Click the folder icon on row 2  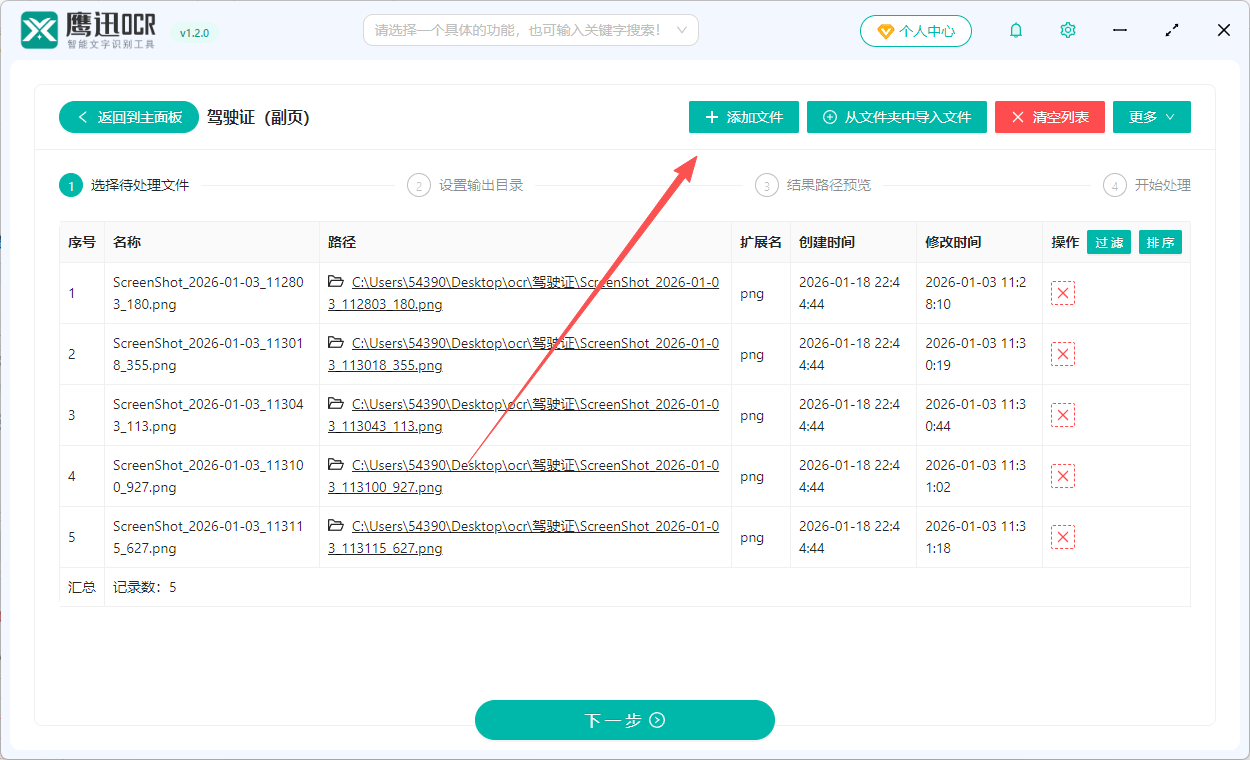pos(337,342)
